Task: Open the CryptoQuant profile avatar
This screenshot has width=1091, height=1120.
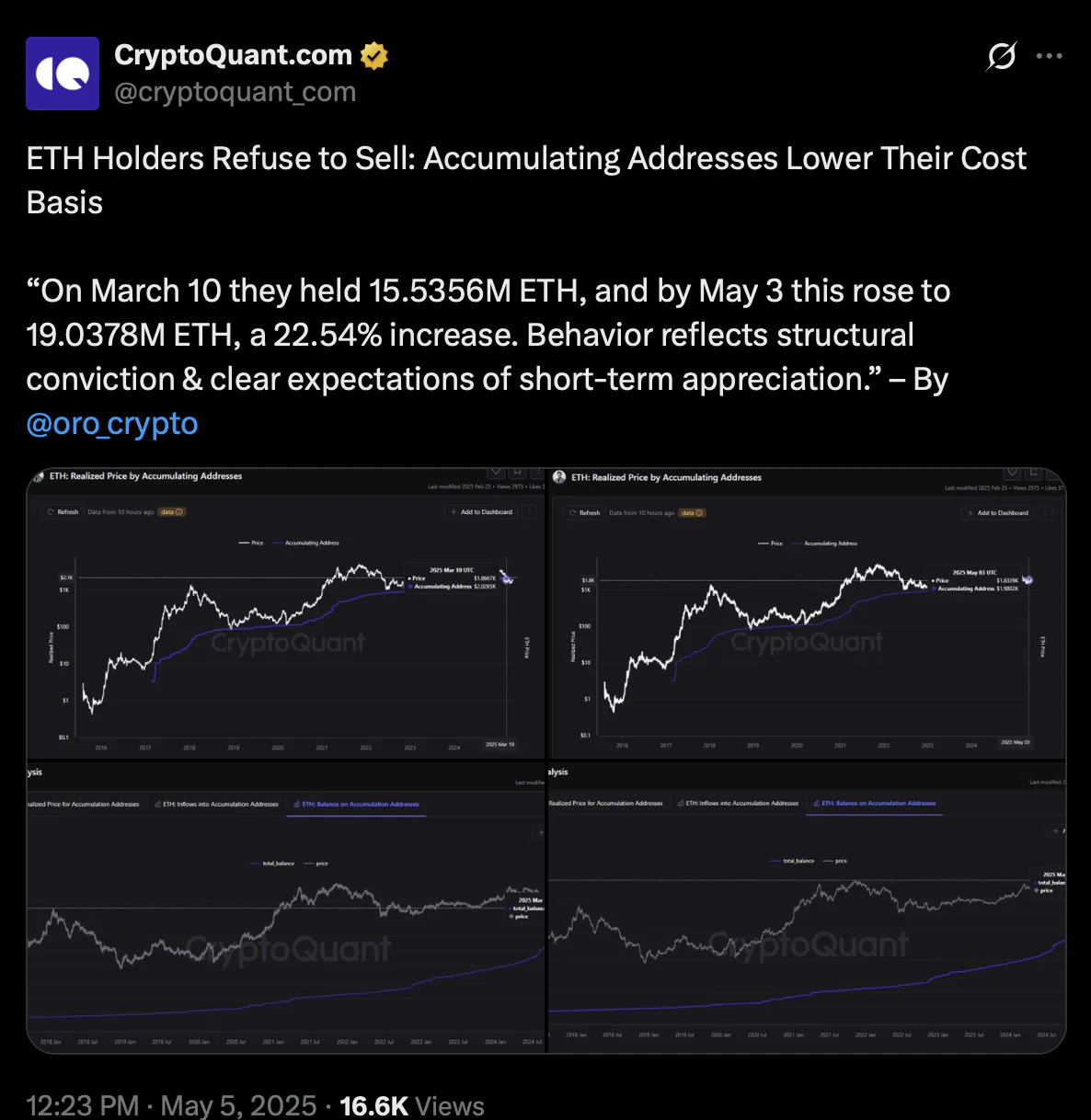Action: coord(63,74)
